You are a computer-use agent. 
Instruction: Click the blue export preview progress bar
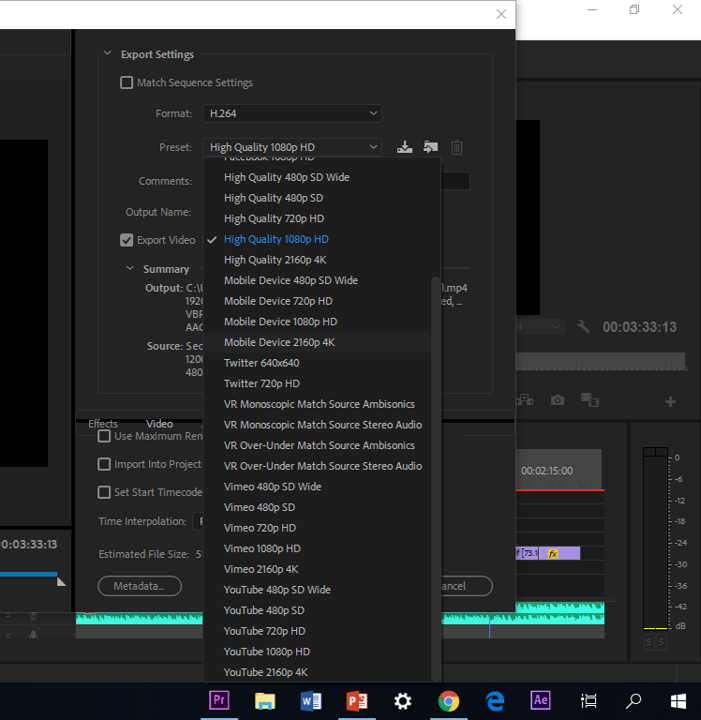pos(28,574)
